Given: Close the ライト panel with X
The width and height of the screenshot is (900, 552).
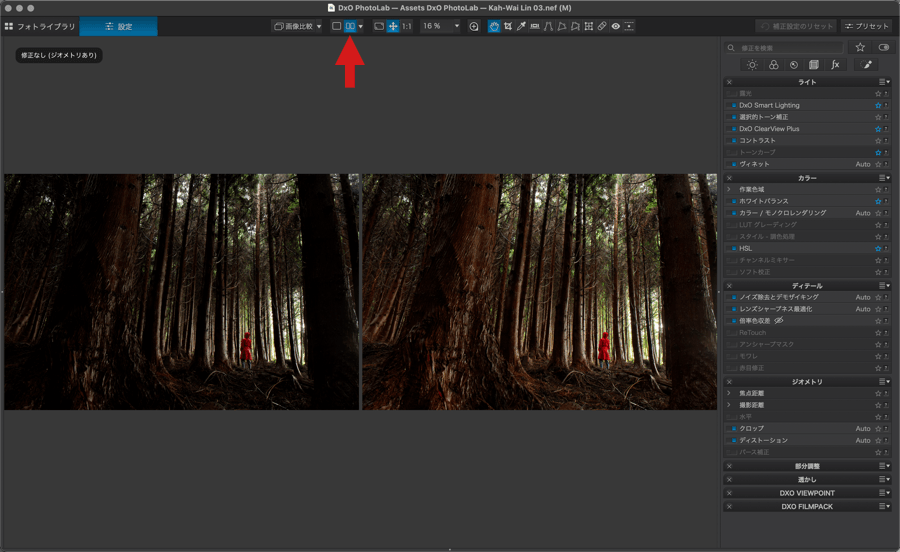Looking at the screenshot, I should click(729, 82).
